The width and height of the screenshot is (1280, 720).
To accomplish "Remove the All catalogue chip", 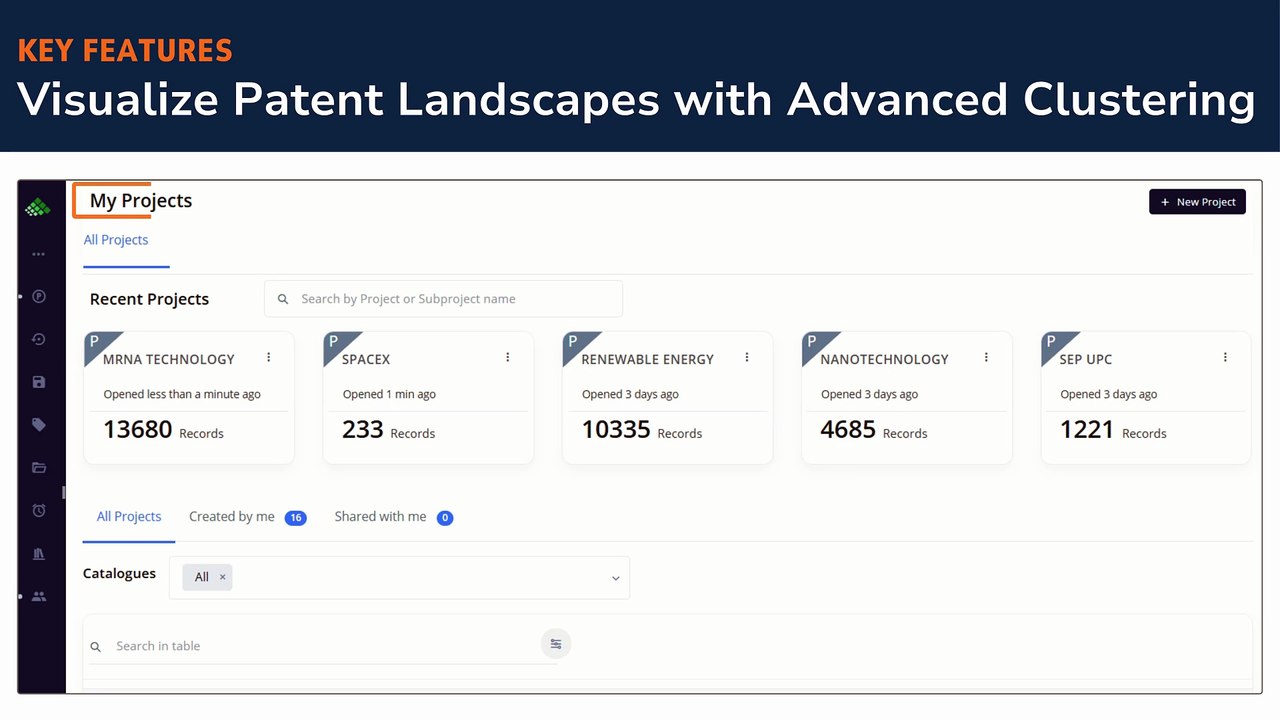I will (x=222, y=577).
